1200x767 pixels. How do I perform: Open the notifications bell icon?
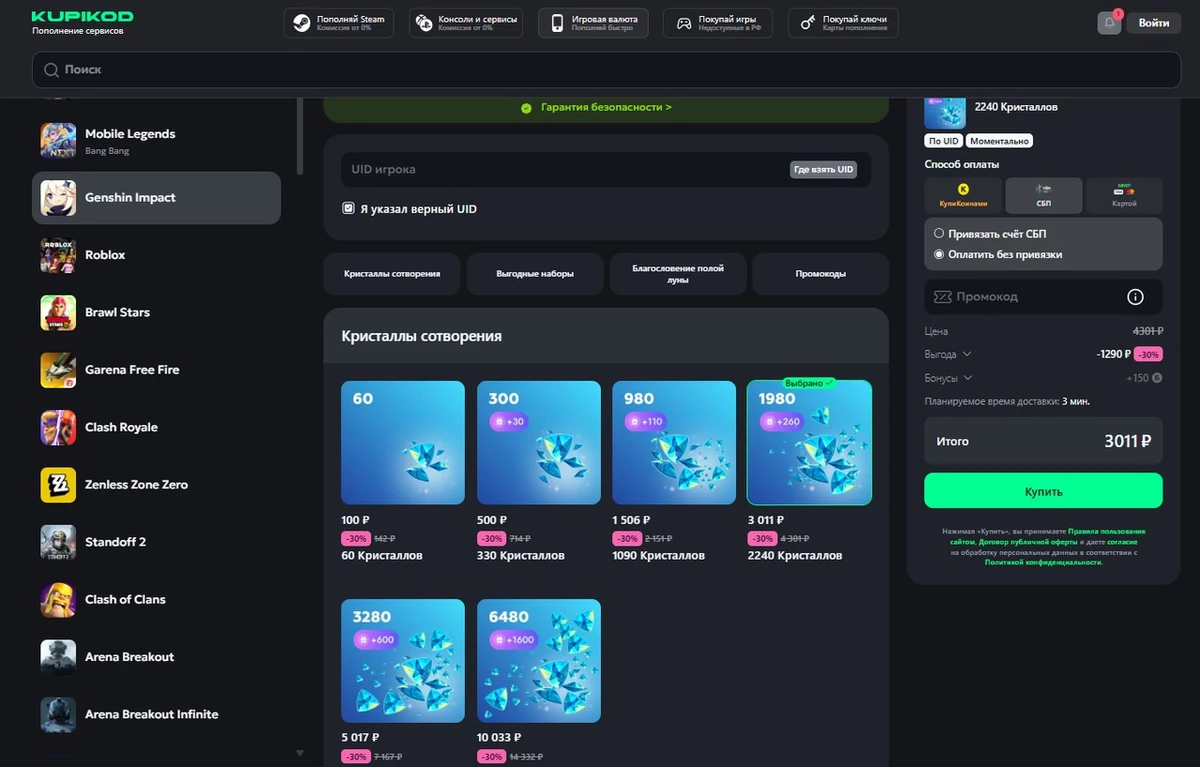point(1109,23)
